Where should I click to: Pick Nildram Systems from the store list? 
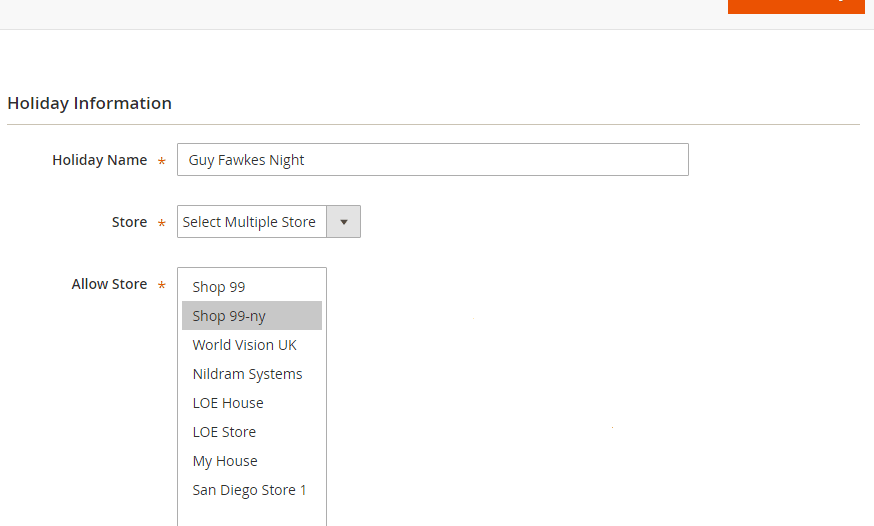pyautogui.click(x=247, y=374)
